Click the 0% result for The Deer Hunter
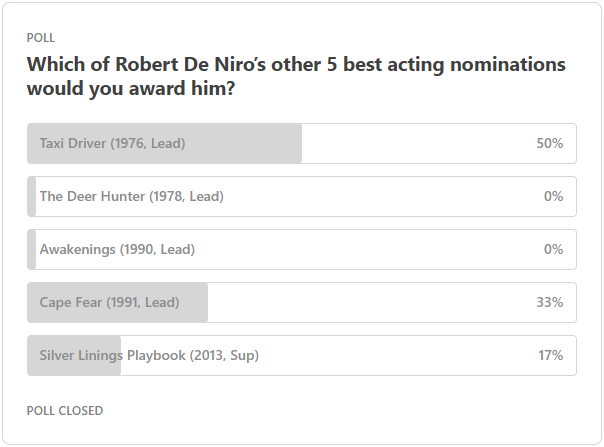 (x=554, y=197)
